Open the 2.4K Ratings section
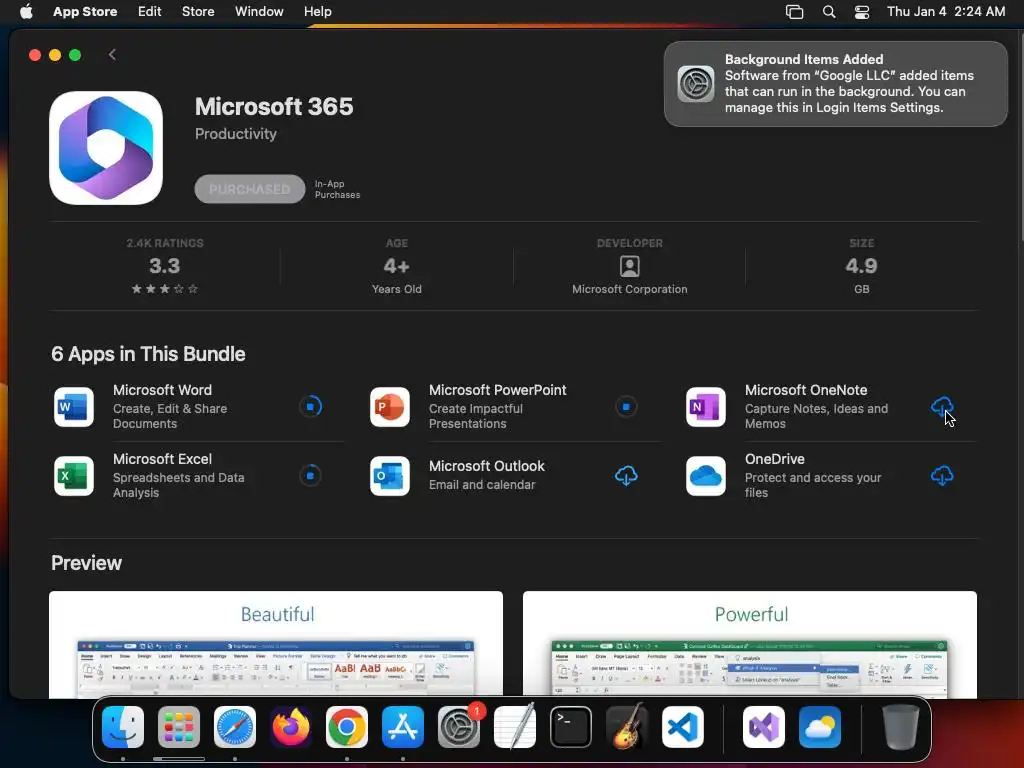The image size is (1024, 768). pyautogui.click(x=165, y=268)
